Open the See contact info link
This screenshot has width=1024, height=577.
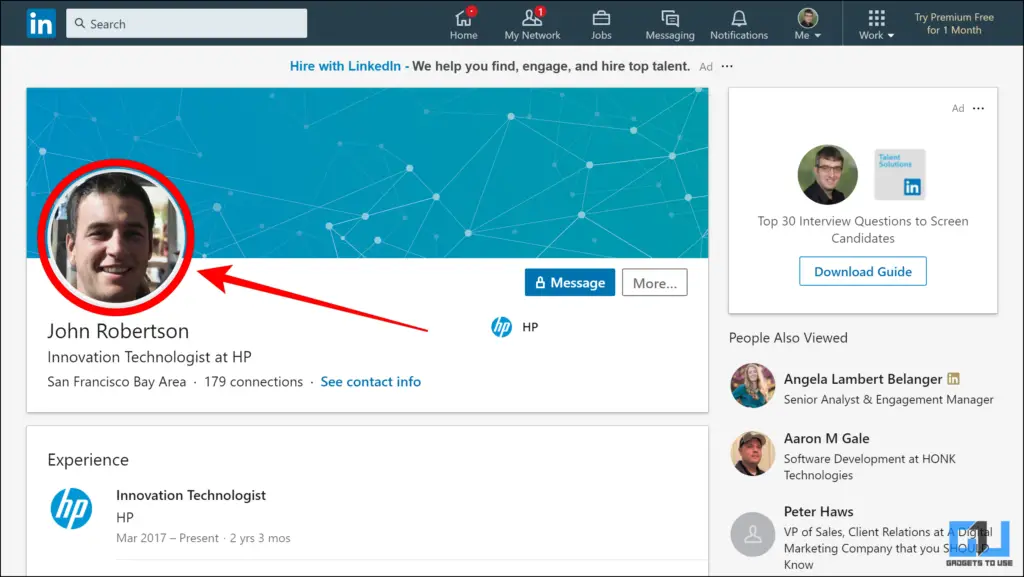tap(370, 381)
